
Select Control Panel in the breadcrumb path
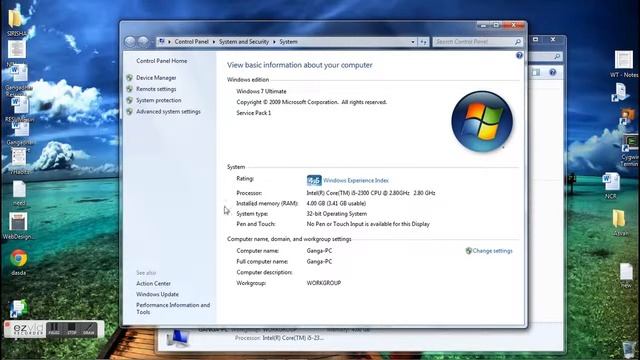point(191,42)
